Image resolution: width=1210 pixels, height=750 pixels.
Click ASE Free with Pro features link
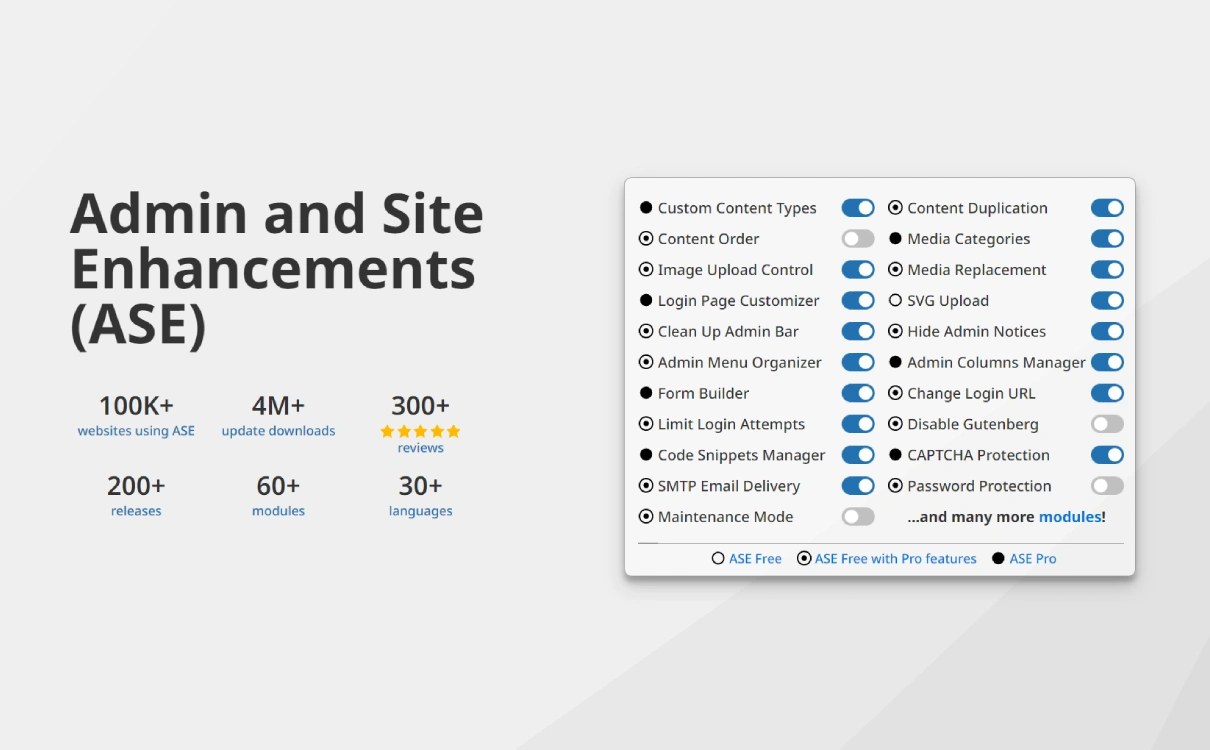click(896, 559)
